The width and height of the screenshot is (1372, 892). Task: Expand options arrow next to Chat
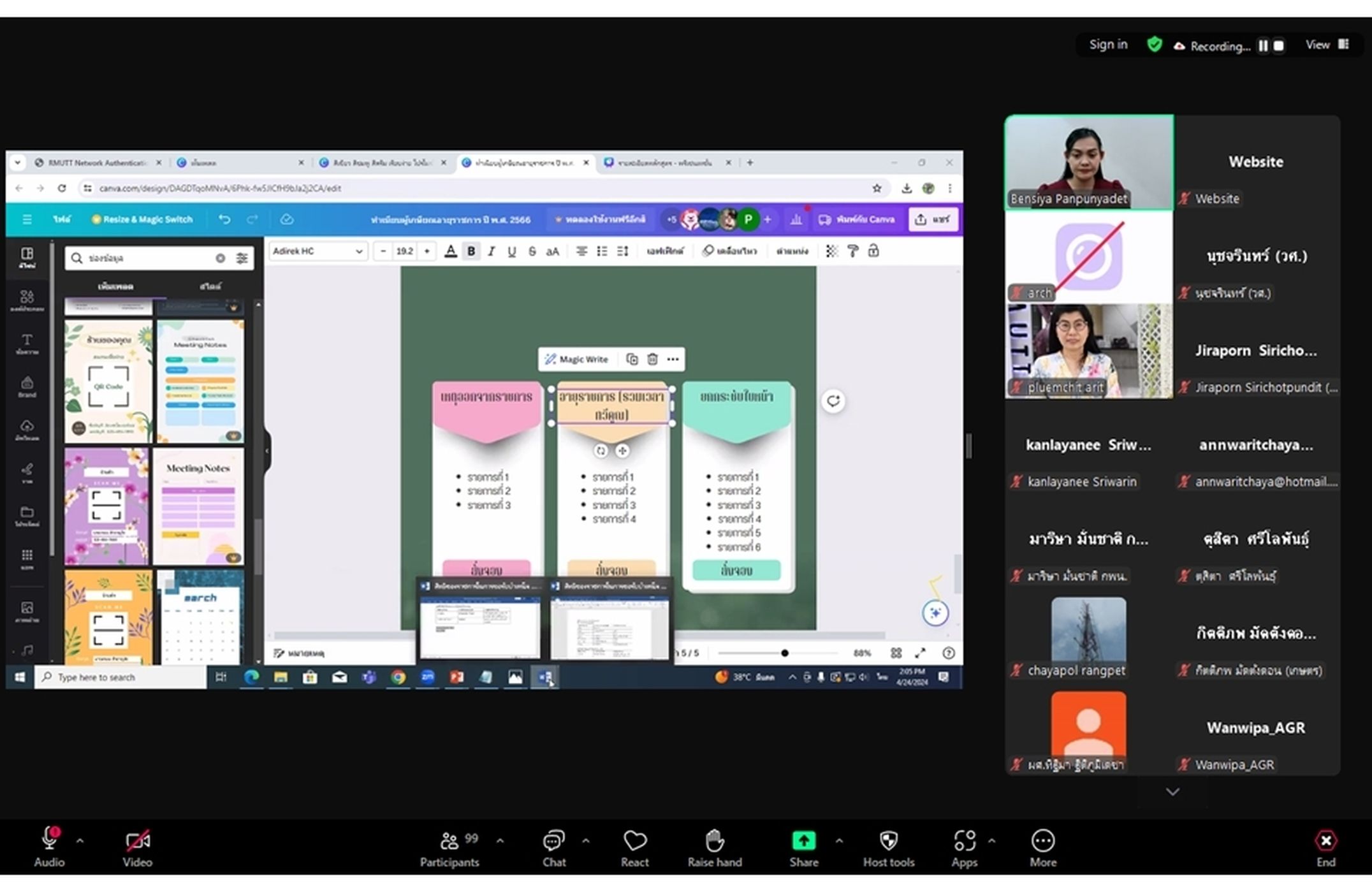585,841
